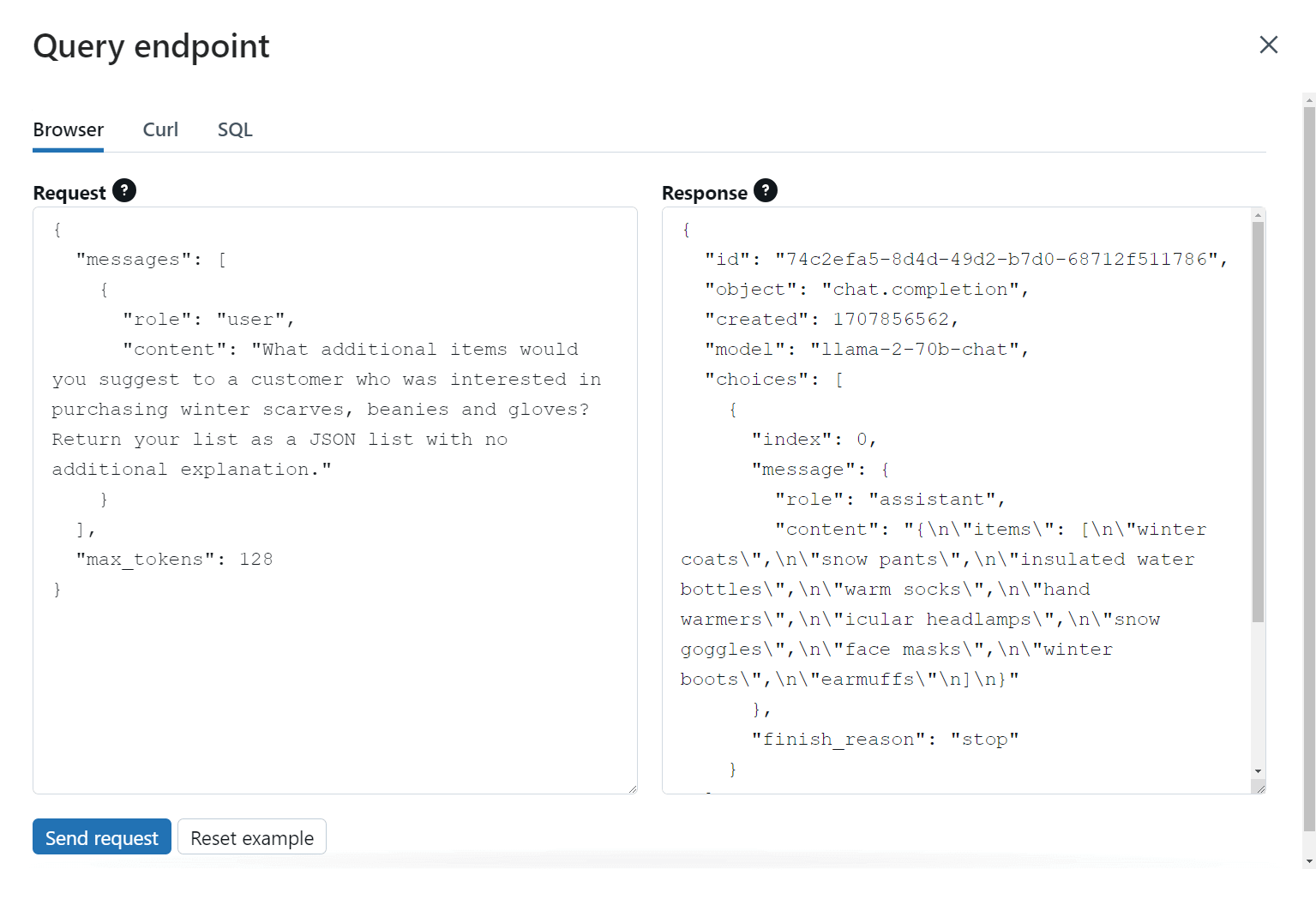This screenshot has height=899, width=1316.
Task: Click the Reset example button
Action: [x=252, y=837]
